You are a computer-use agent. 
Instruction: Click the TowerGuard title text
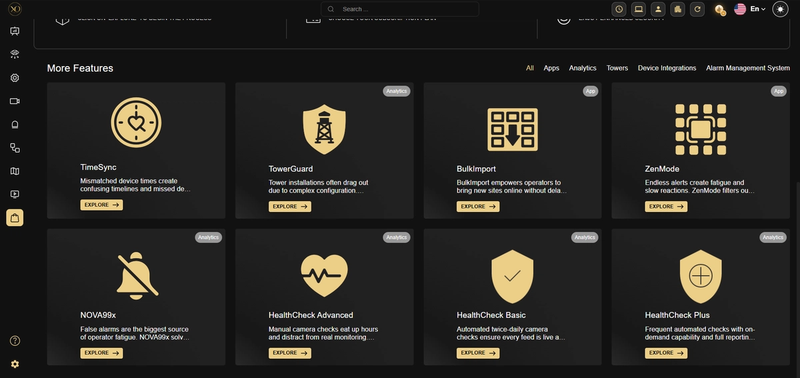point(291,169)
